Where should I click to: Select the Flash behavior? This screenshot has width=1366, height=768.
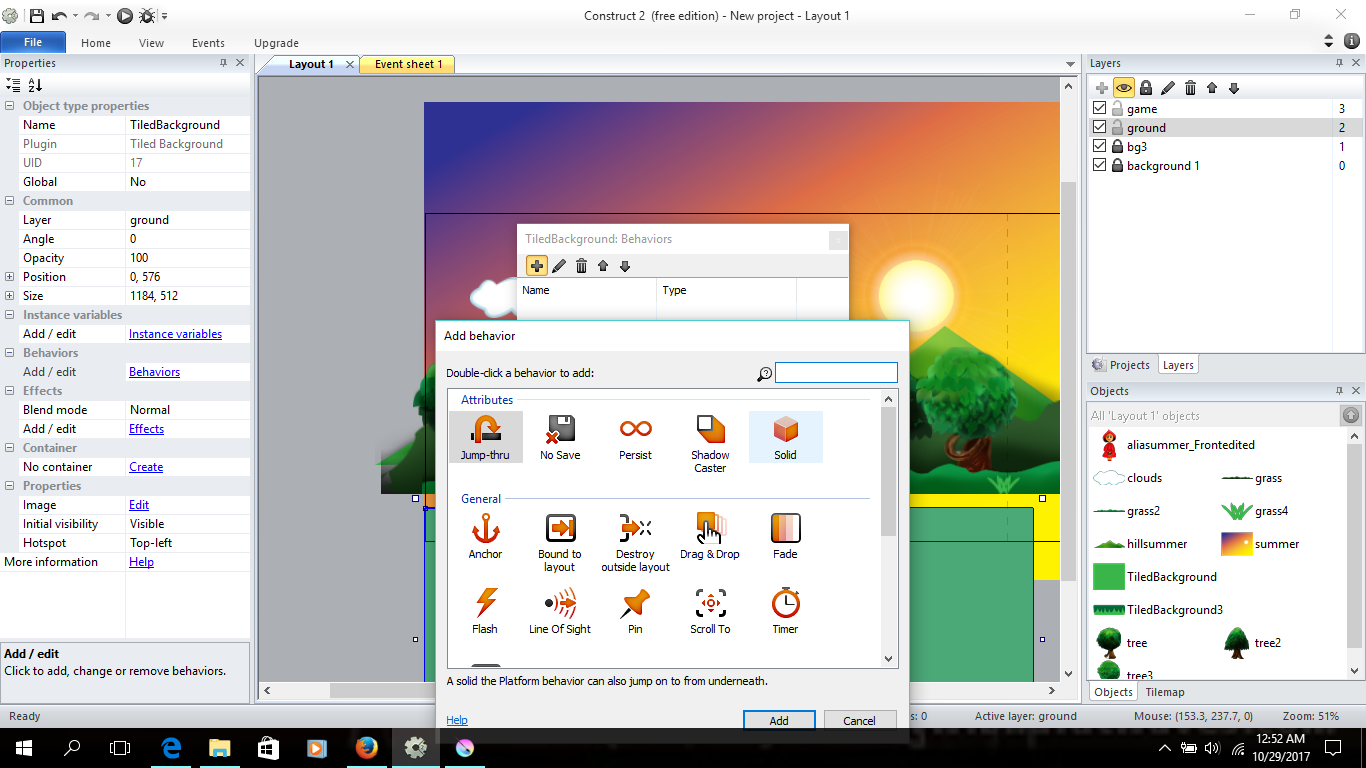coord(485,611)
